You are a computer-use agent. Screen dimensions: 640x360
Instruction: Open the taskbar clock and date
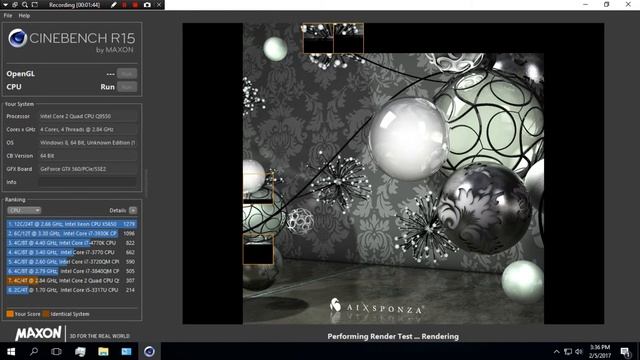pyautogui.click(x=600, y=351)
